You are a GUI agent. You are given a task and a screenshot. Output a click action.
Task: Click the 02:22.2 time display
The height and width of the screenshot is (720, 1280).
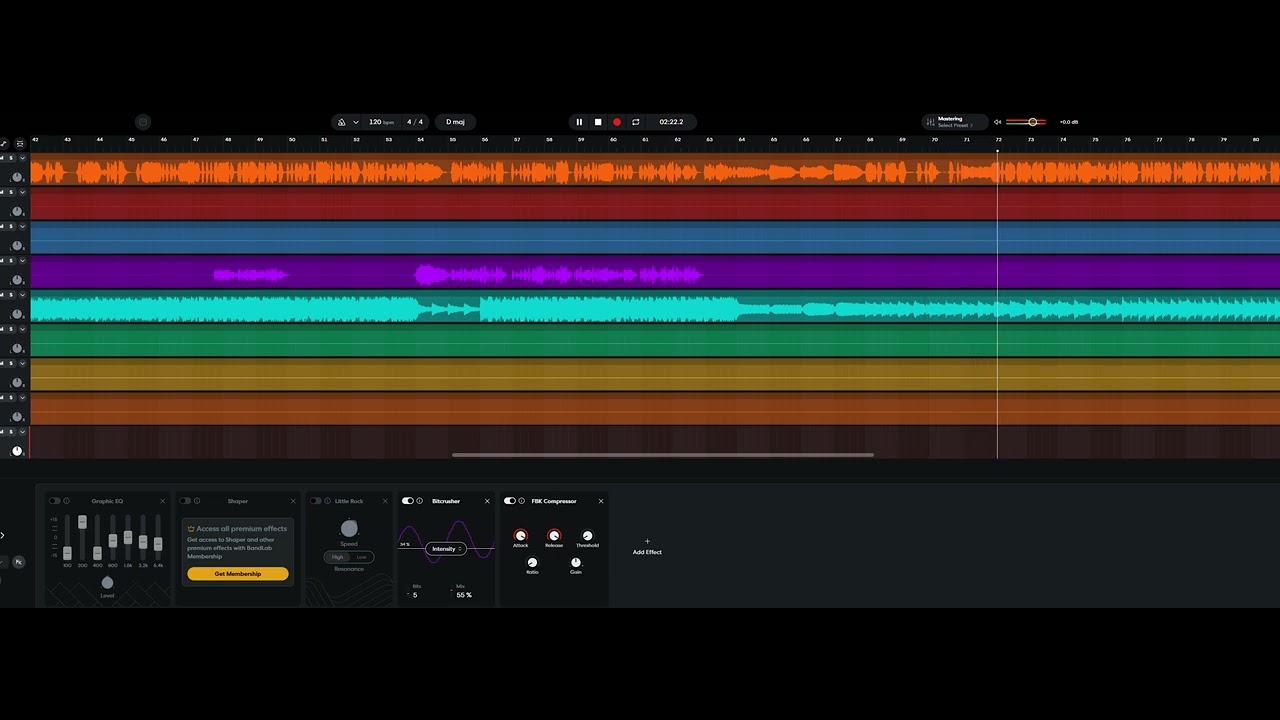pyautogui.click(x=671, y=122)
